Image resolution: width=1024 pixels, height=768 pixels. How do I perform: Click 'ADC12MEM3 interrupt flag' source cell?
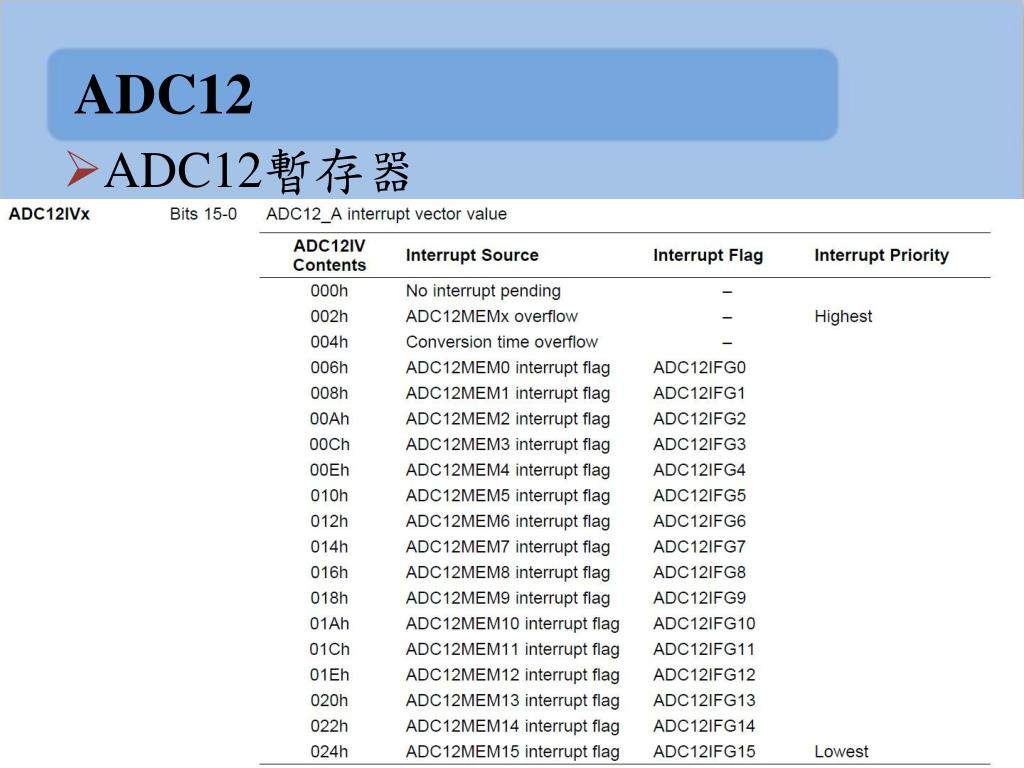coord(507,445)
